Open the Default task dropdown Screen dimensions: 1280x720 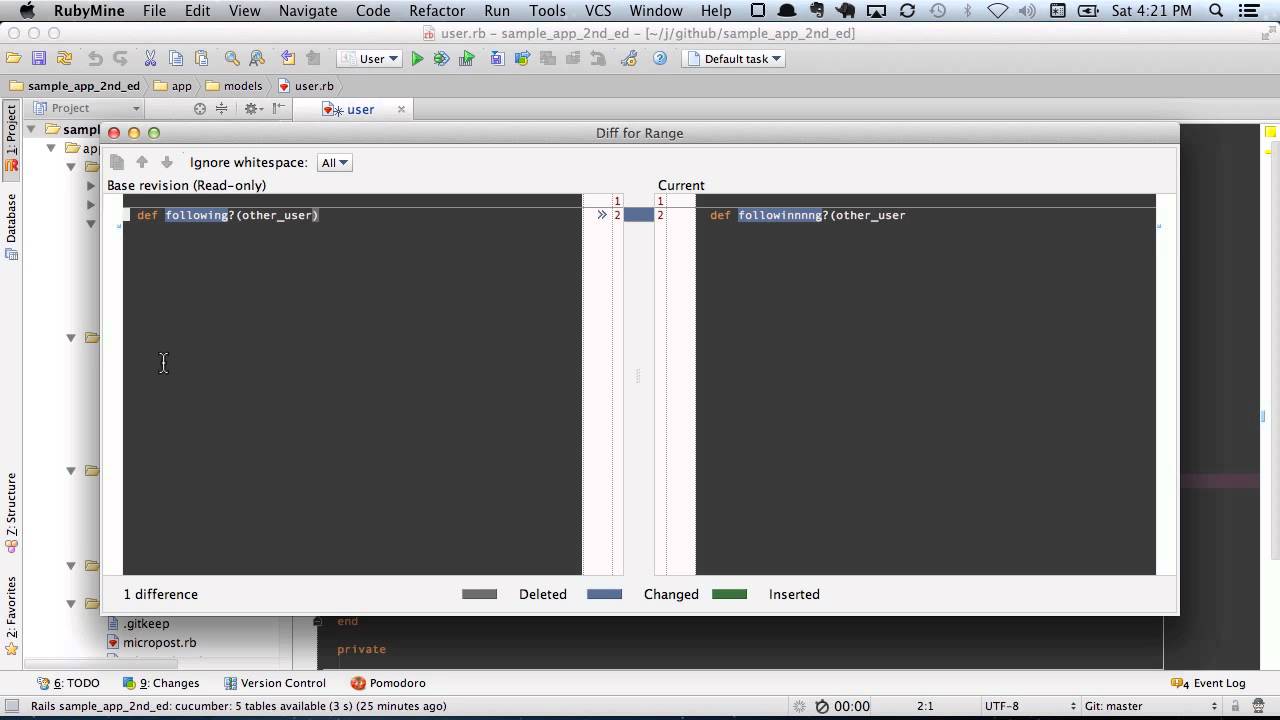coord(735,59)
